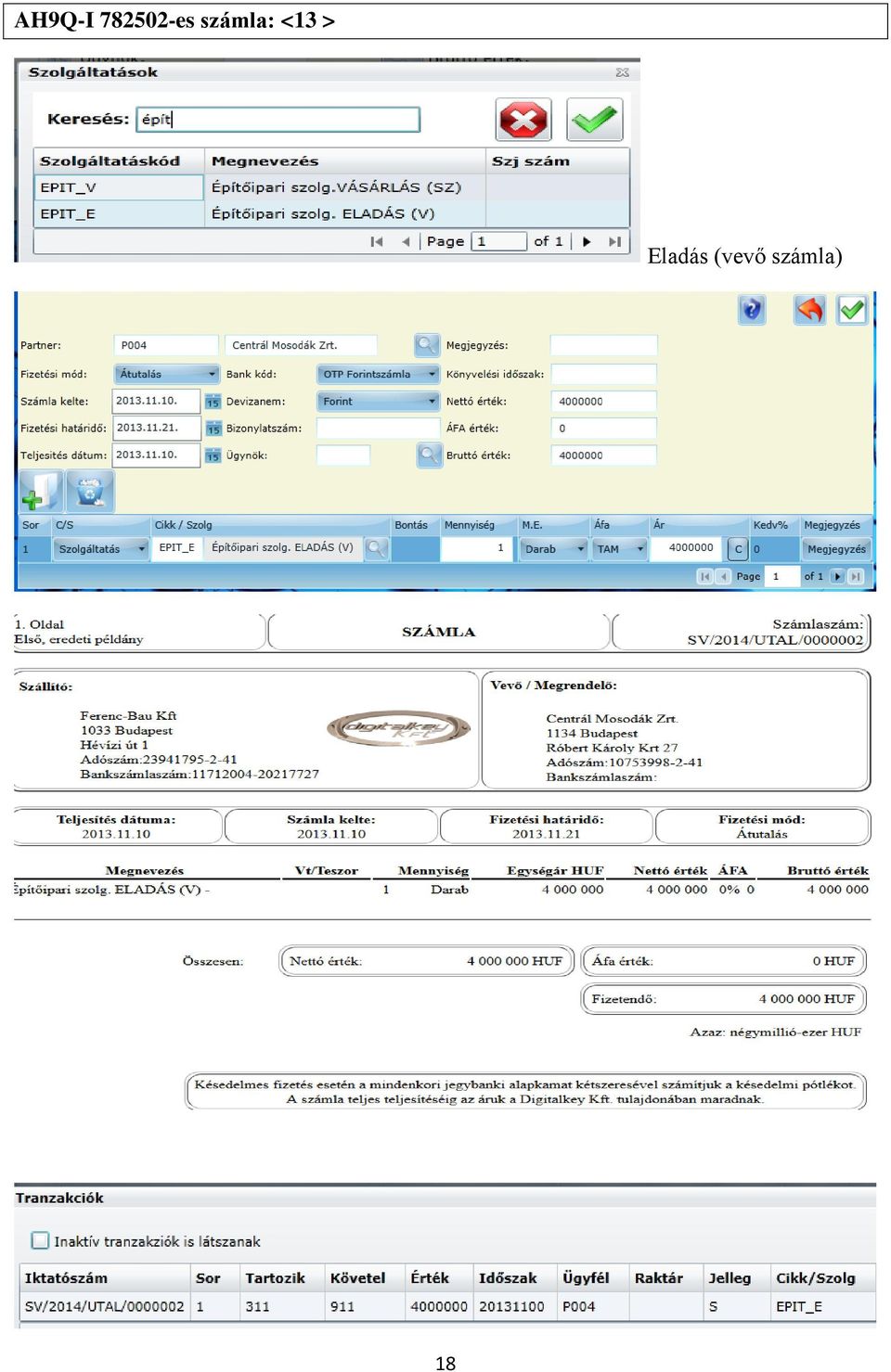
Task: Open help with the blue question mark icon
Action: click(x=752, y=310)
